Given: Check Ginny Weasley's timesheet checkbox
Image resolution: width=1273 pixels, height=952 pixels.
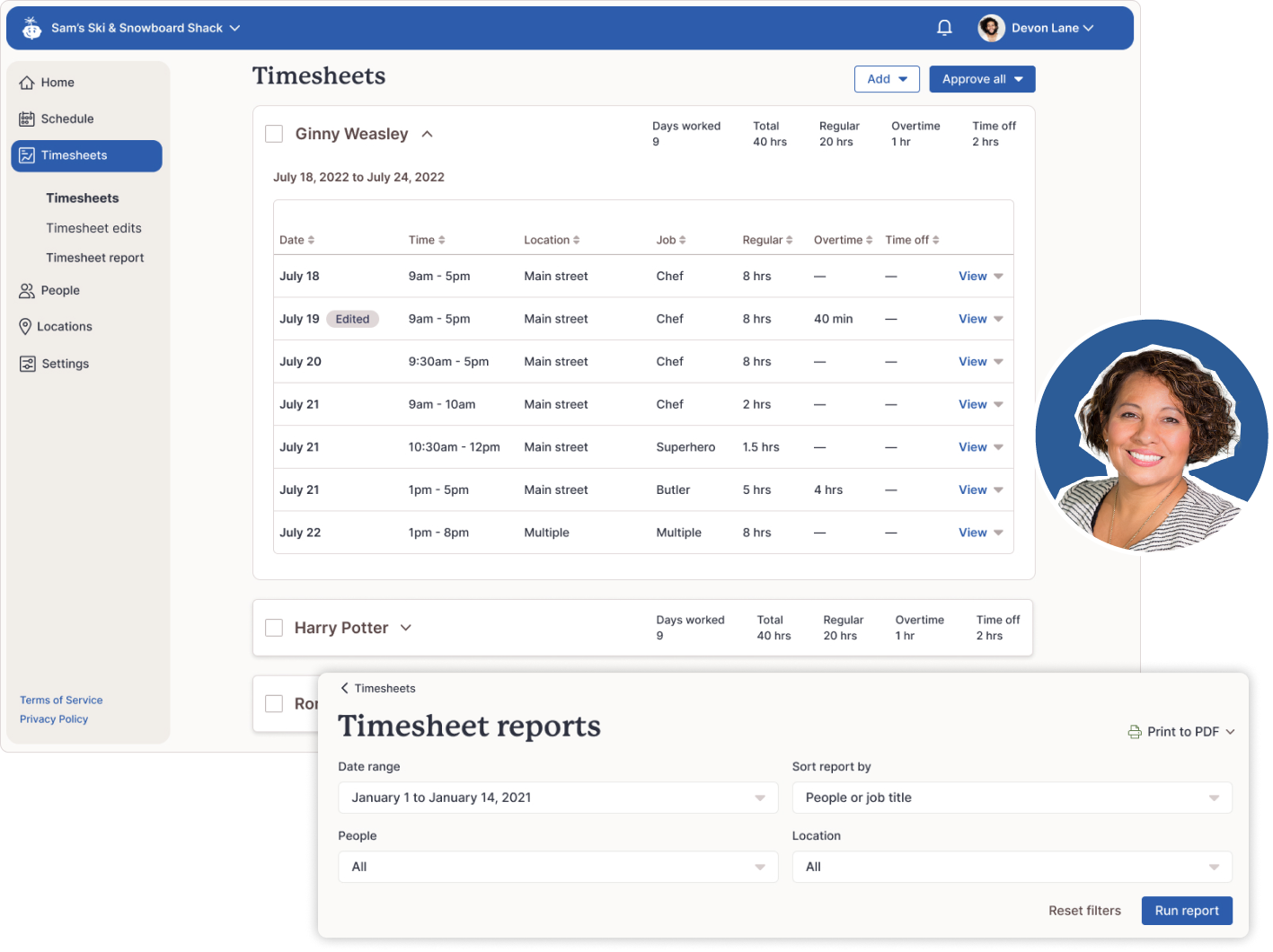Looking at the screenshot, I should (x=274, y=133).
